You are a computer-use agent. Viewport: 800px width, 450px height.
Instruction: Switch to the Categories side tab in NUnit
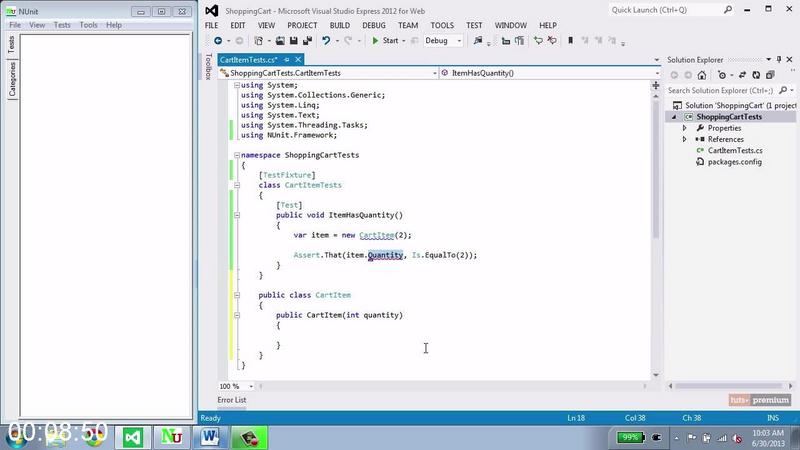click(x=12, y=80)
